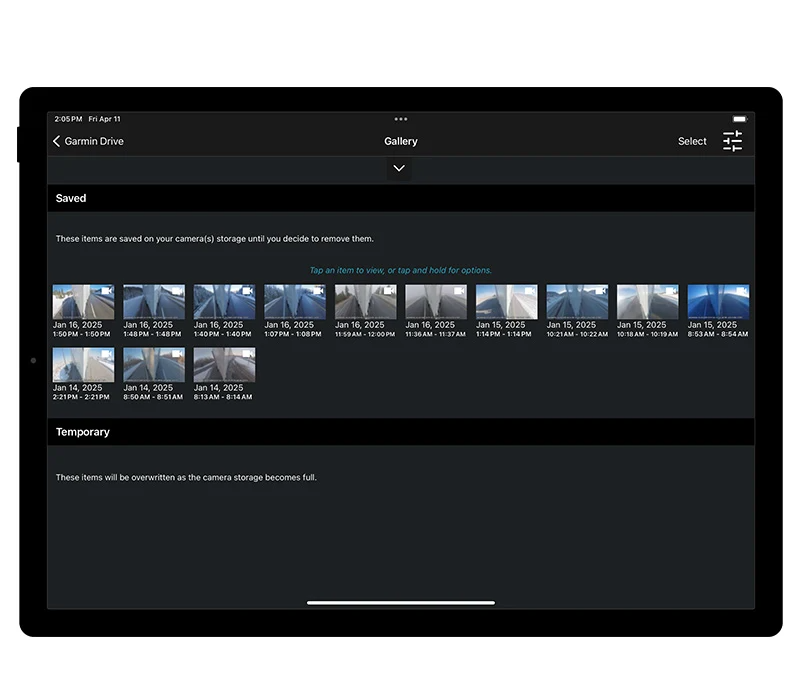Click the camera icon on Jan 14 2:21 PM thumbnail
The image size is (800, 700).
[107, 355]
